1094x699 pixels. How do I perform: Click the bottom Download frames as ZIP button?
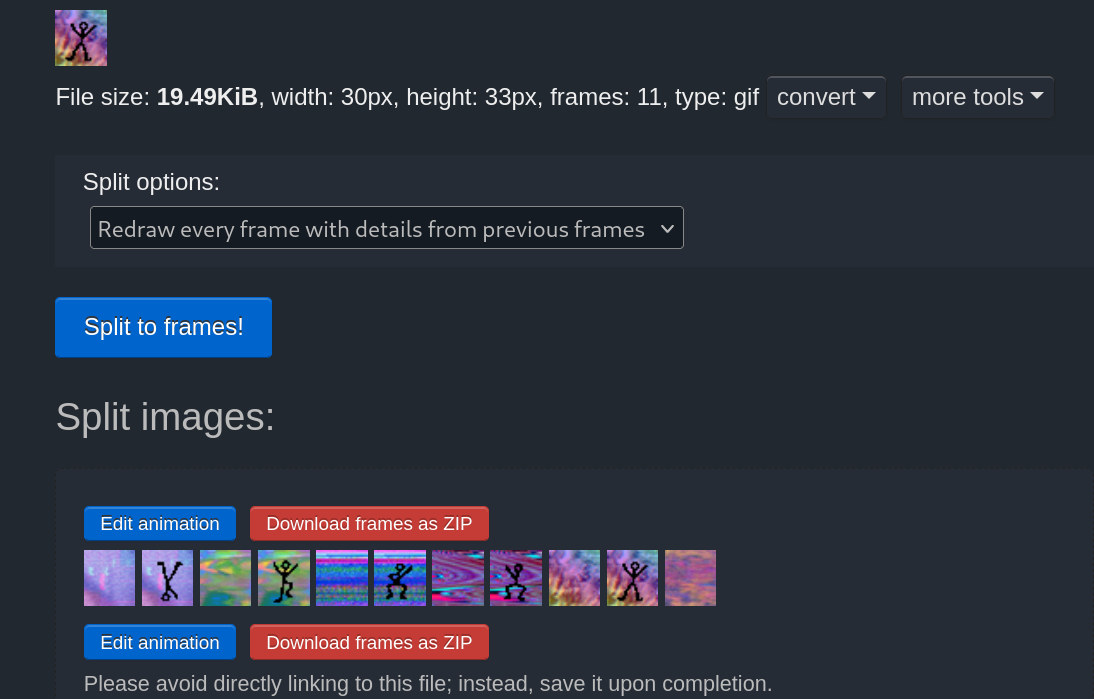pos(369,642)
